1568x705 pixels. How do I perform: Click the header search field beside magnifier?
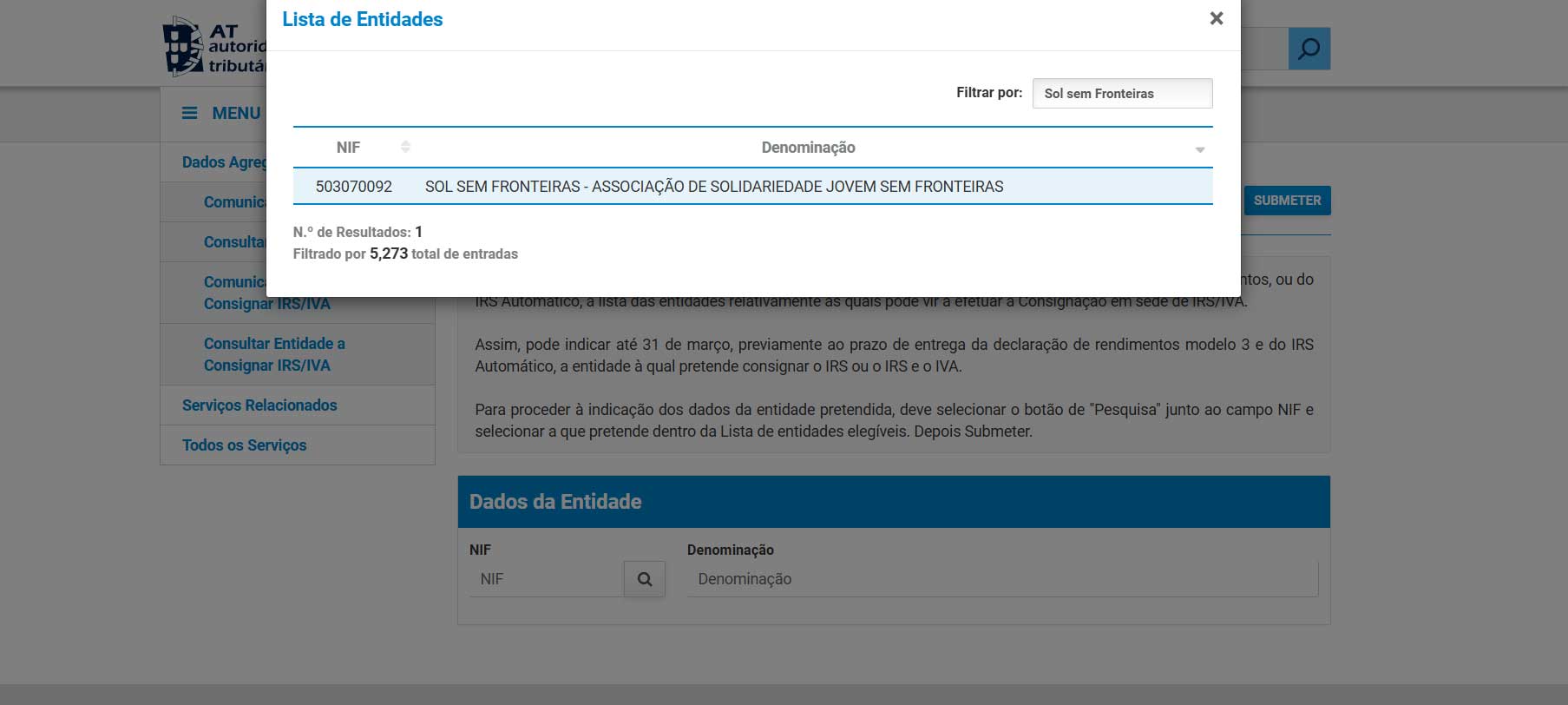point(1263,49)
